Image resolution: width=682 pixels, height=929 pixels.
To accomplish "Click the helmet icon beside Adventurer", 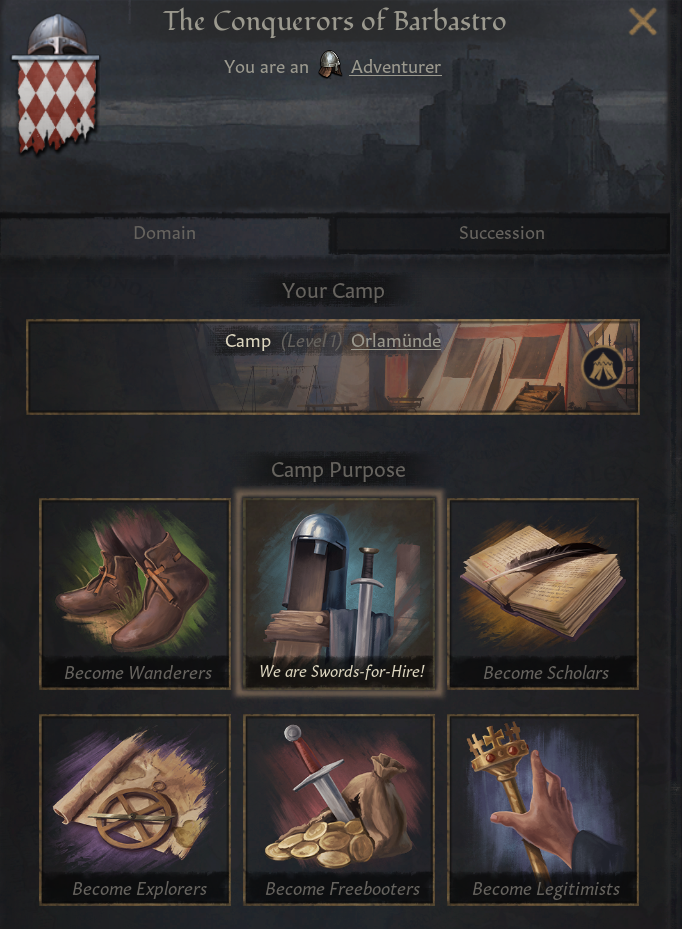I will coord(330,65).
